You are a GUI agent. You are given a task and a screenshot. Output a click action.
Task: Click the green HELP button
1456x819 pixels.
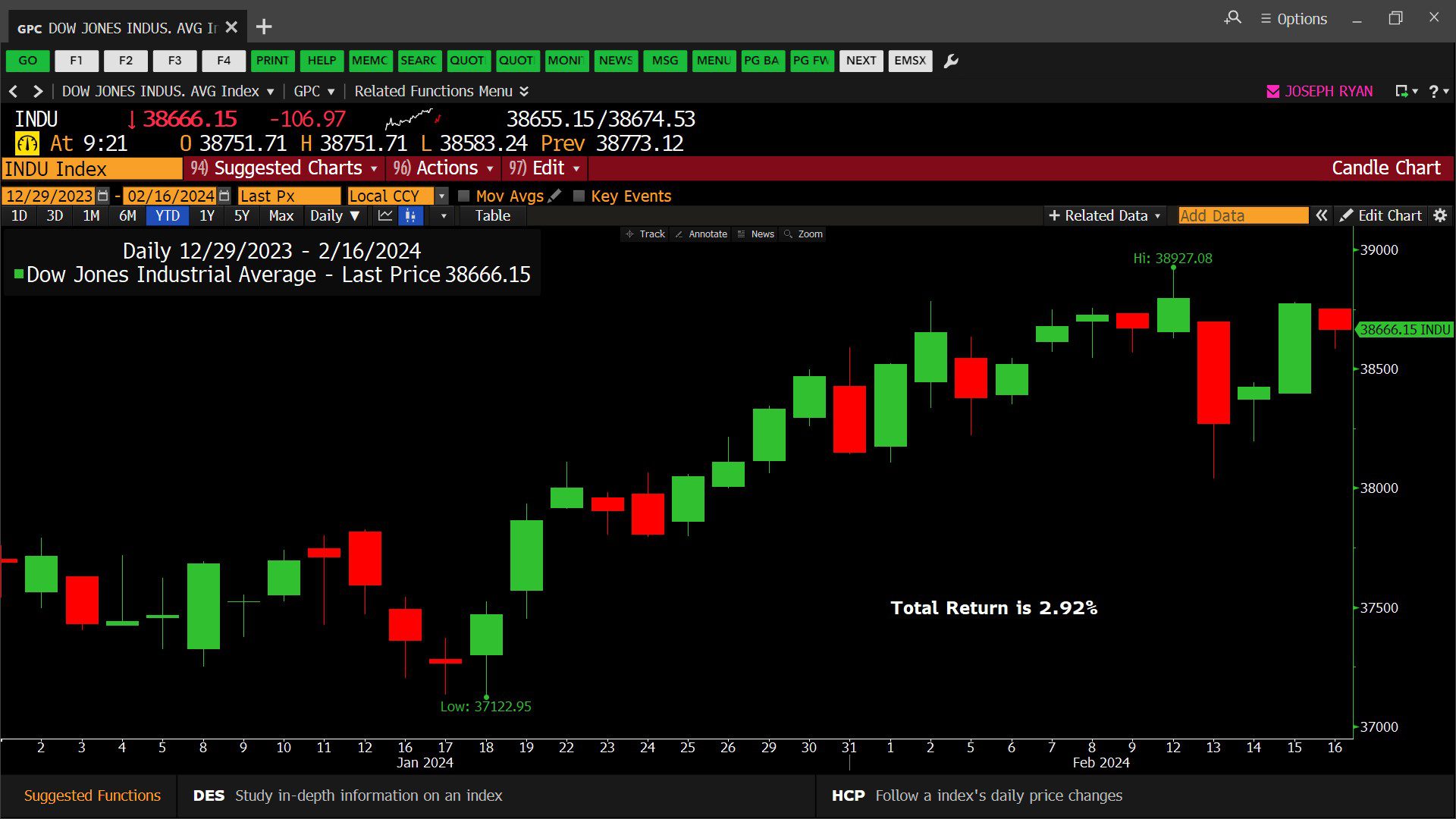[322, 61]
